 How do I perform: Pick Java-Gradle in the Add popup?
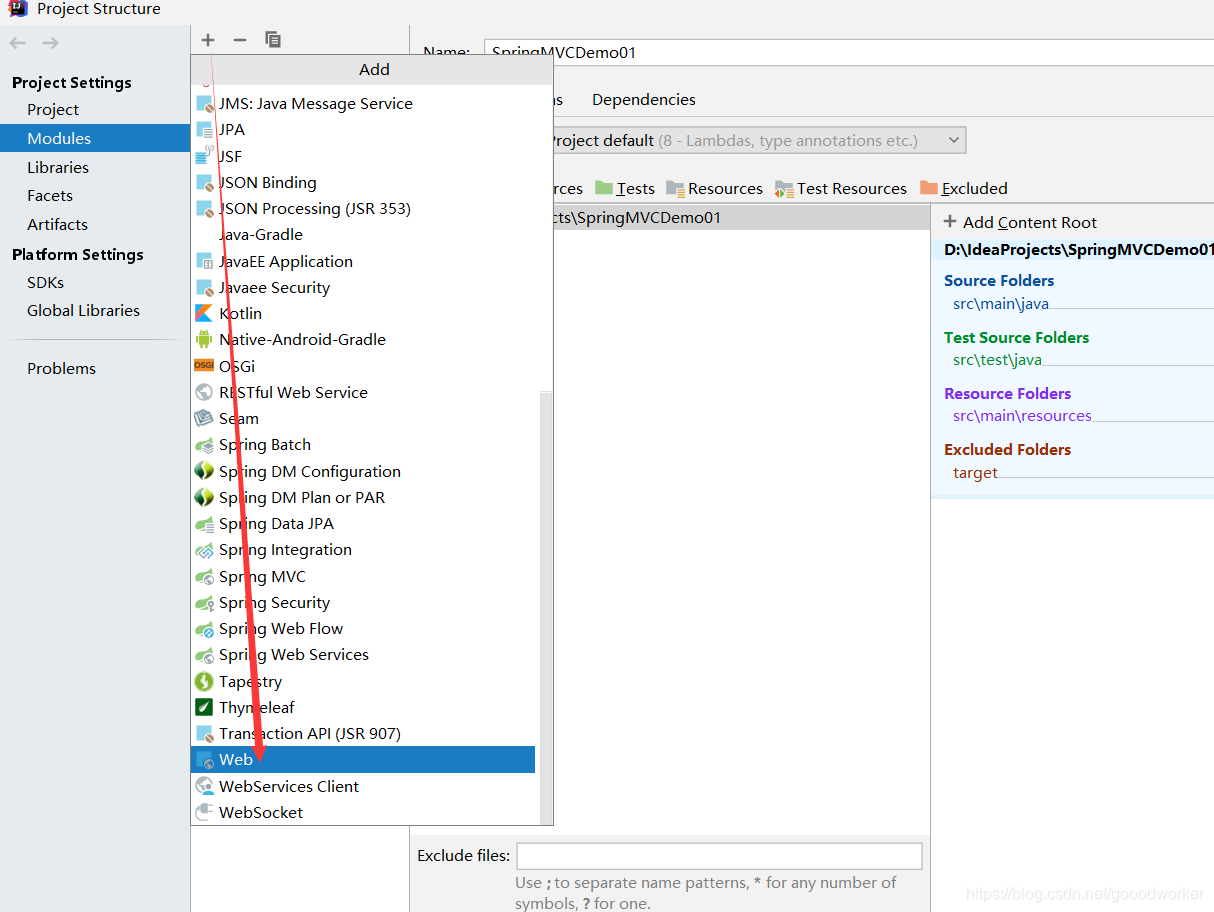365,234
